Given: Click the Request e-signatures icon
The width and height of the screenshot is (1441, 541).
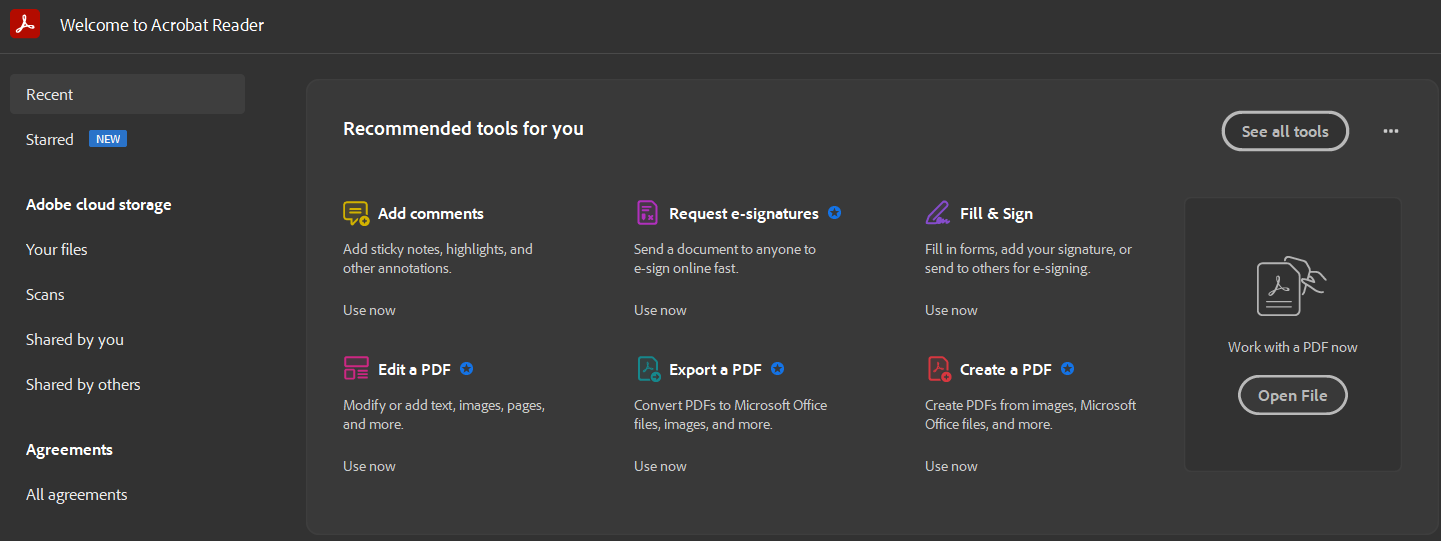Looking at the screenshot, I should click(x=647, y=213).
